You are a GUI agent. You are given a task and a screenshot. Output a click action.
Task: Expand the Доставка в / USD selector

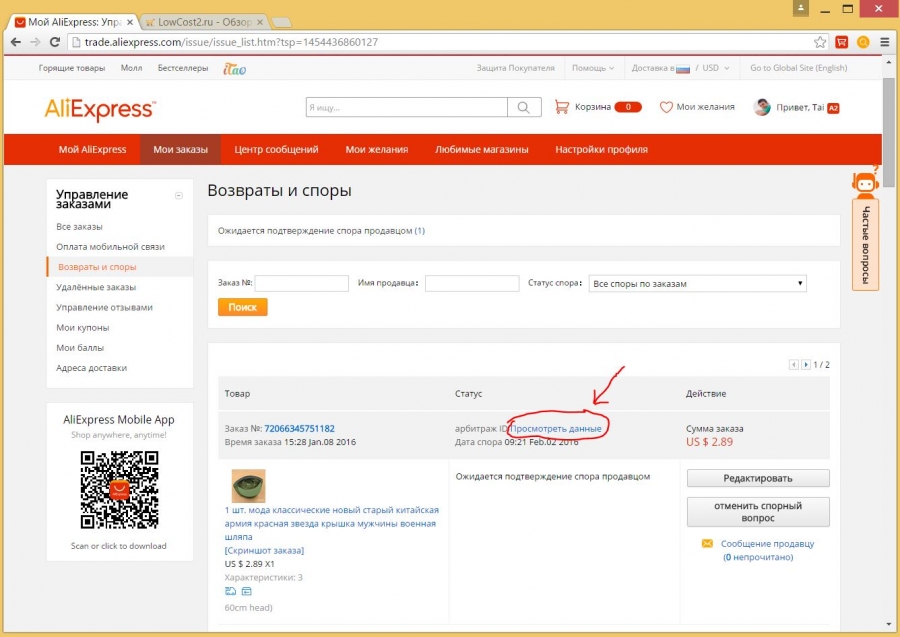point(680,68)
